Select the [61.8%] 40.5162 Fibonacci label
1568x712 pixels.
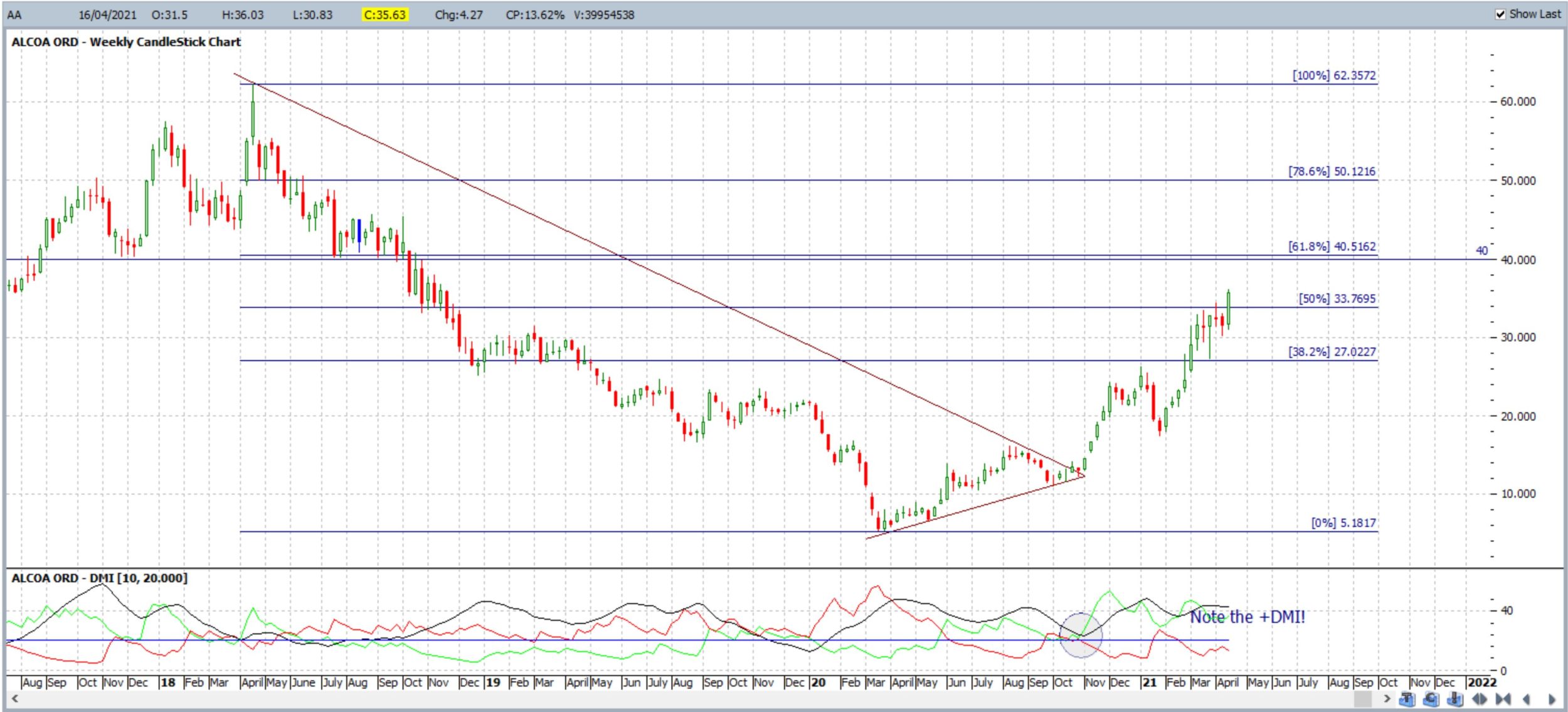pos(1332,247)
